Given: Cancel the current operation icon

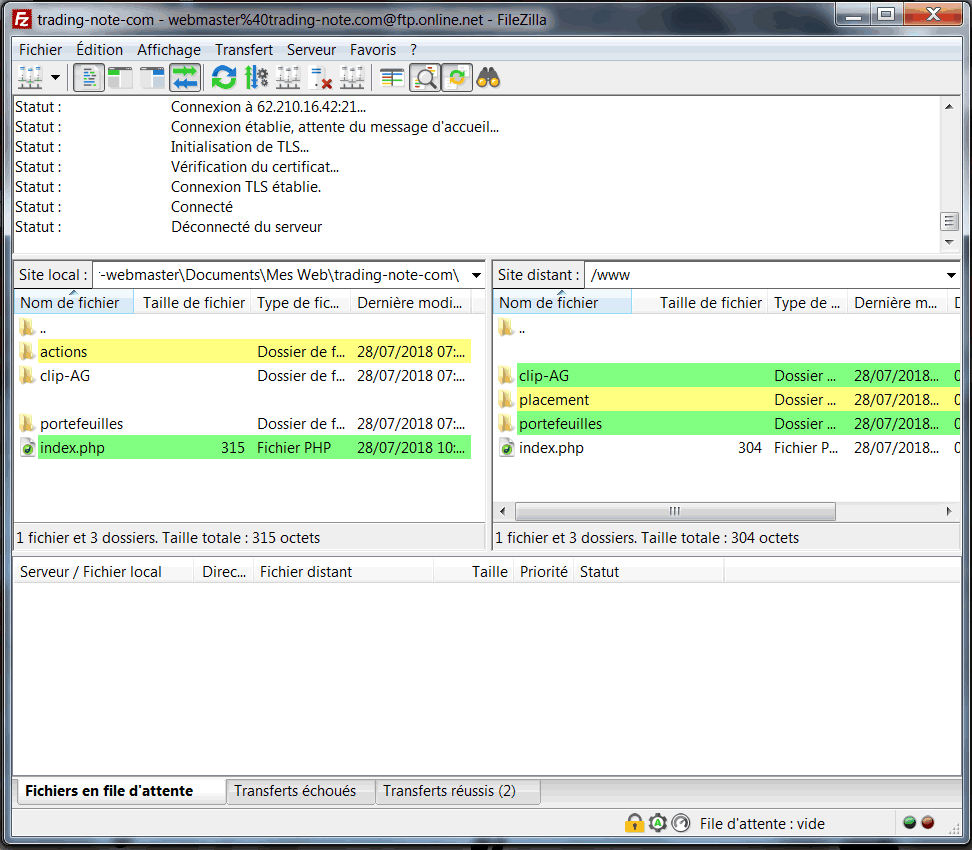Looking at the screenshot, I should tap(288, 78).
